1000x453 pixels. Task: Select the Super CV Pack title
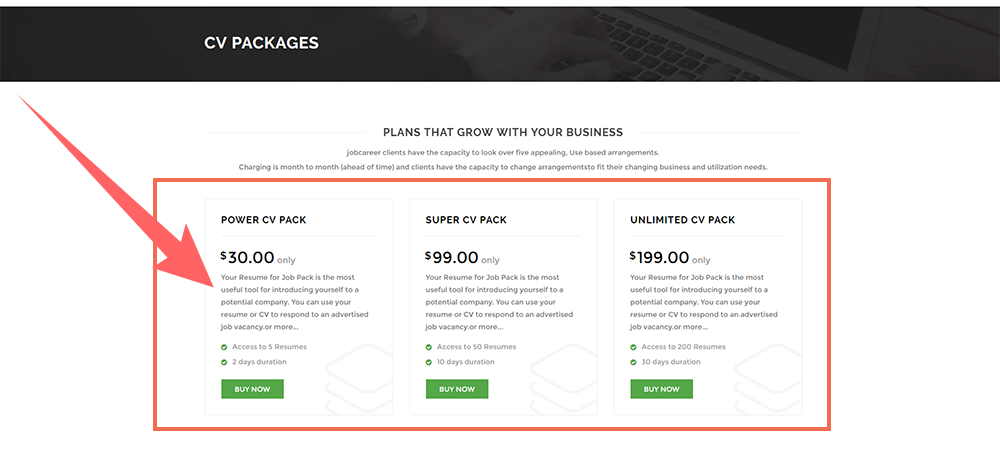tap(467, 220)
